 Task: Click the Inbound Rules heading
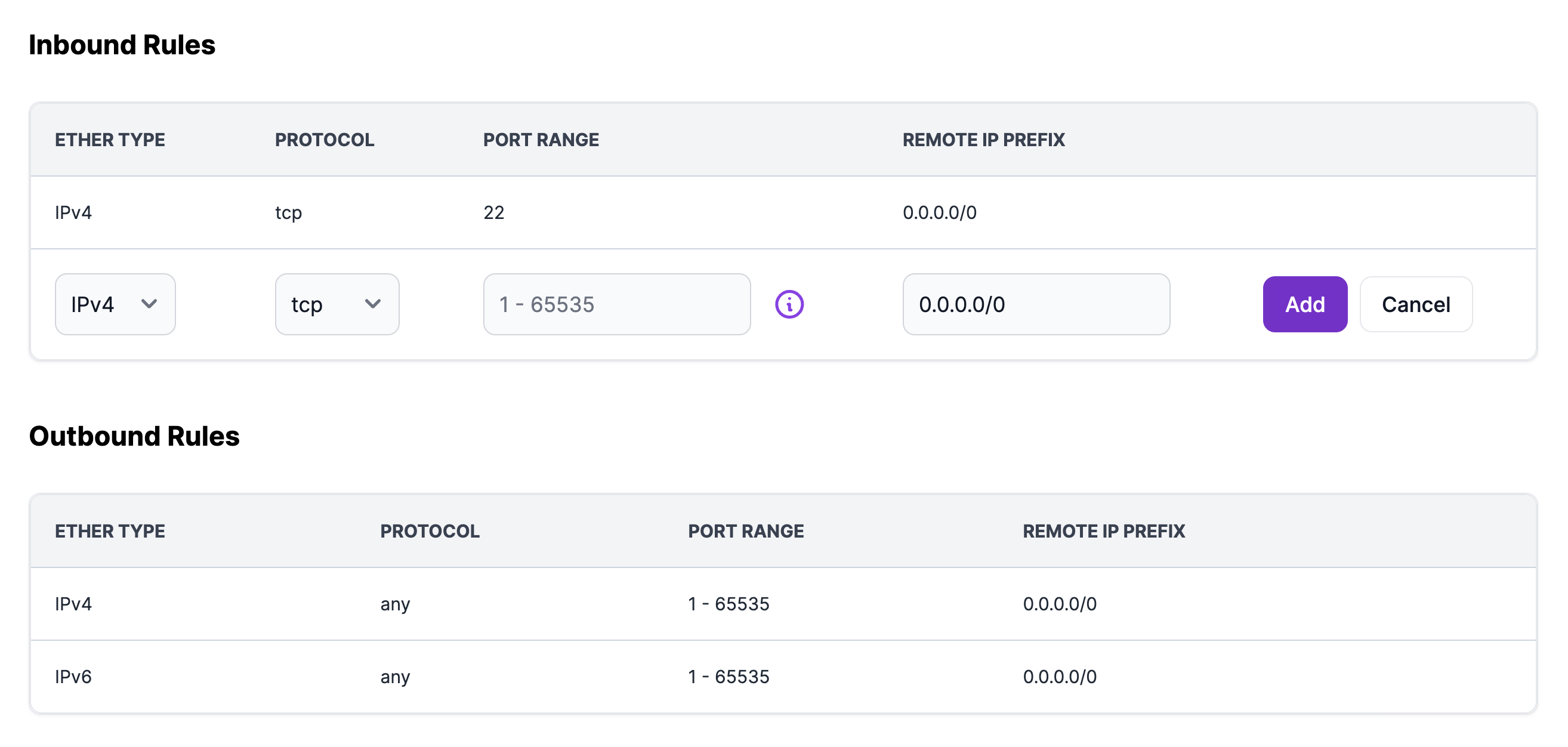point(122,45)
